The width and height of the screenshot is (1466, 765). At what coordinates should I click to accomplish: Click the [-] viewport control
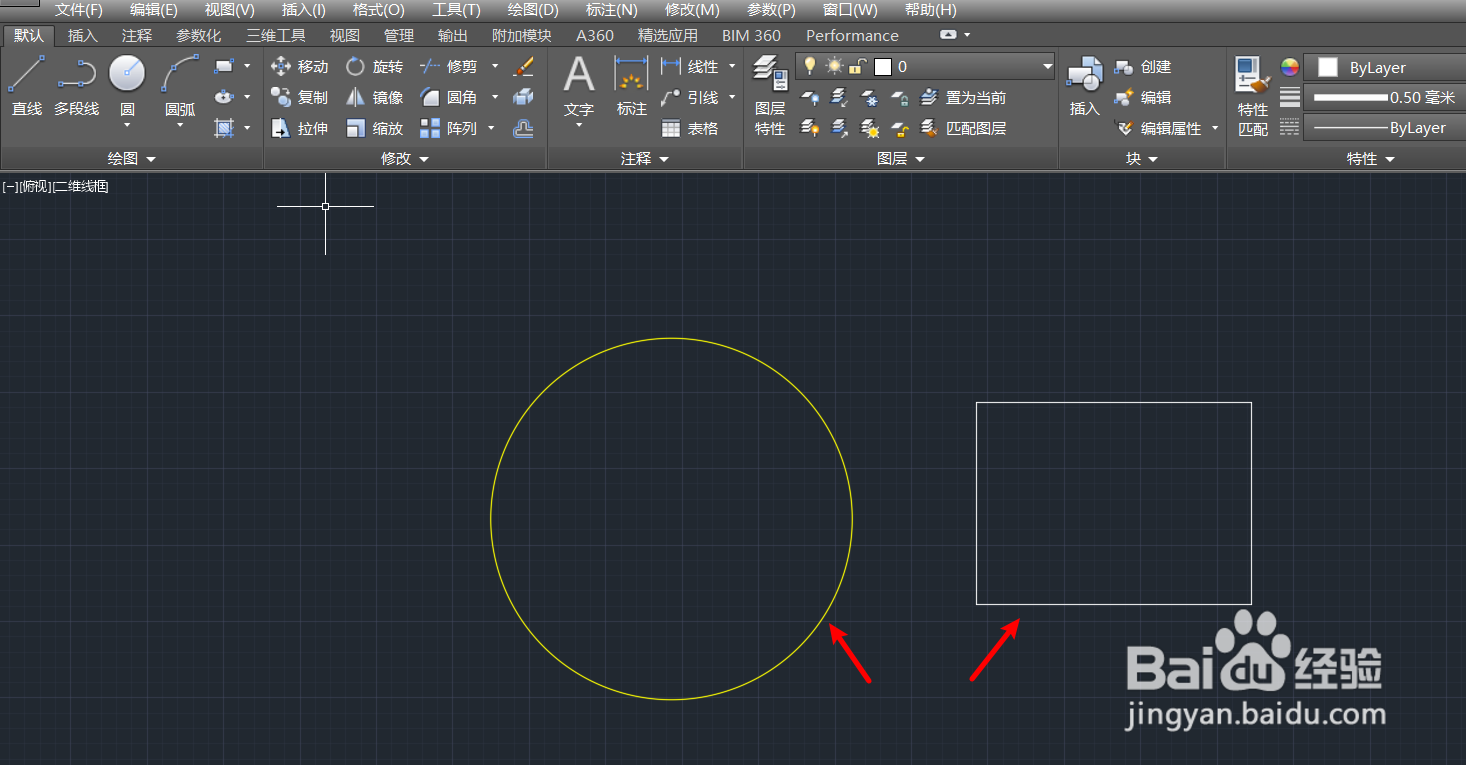10,187
